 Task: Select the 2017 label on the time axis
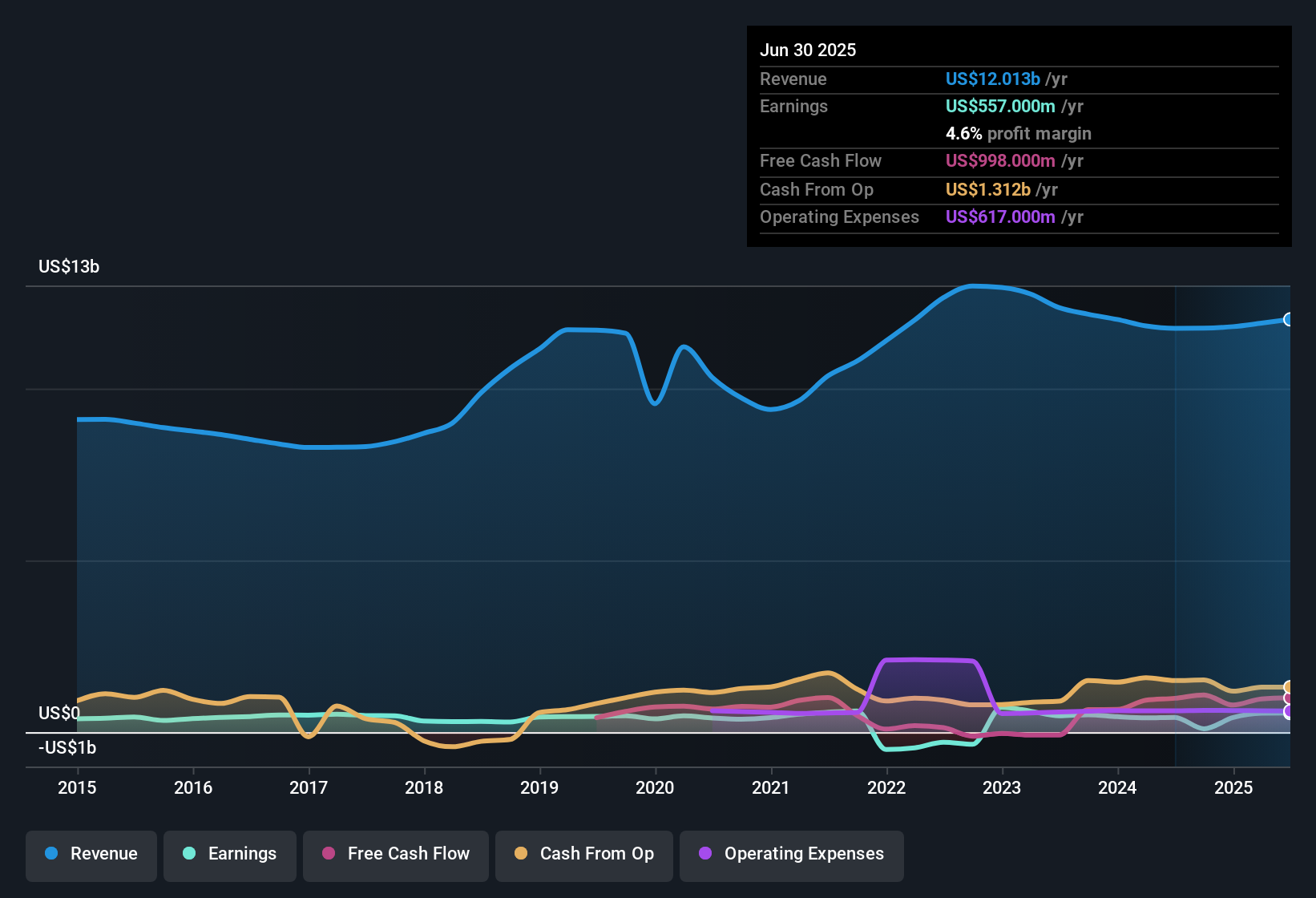click(309, 788)
